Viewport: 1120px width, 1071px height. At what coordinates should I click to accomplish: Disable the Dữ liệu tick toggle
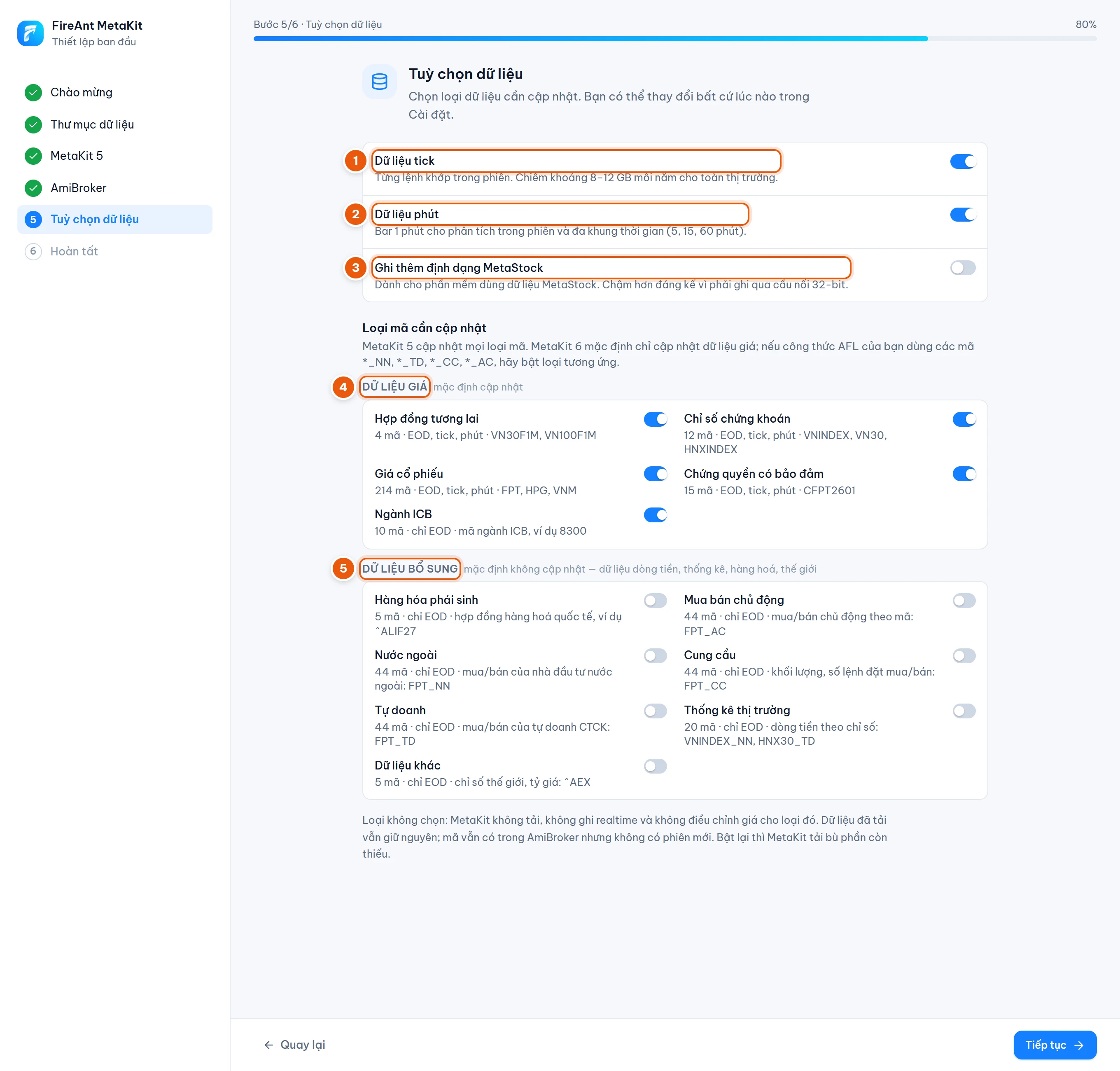pos(963,161)
